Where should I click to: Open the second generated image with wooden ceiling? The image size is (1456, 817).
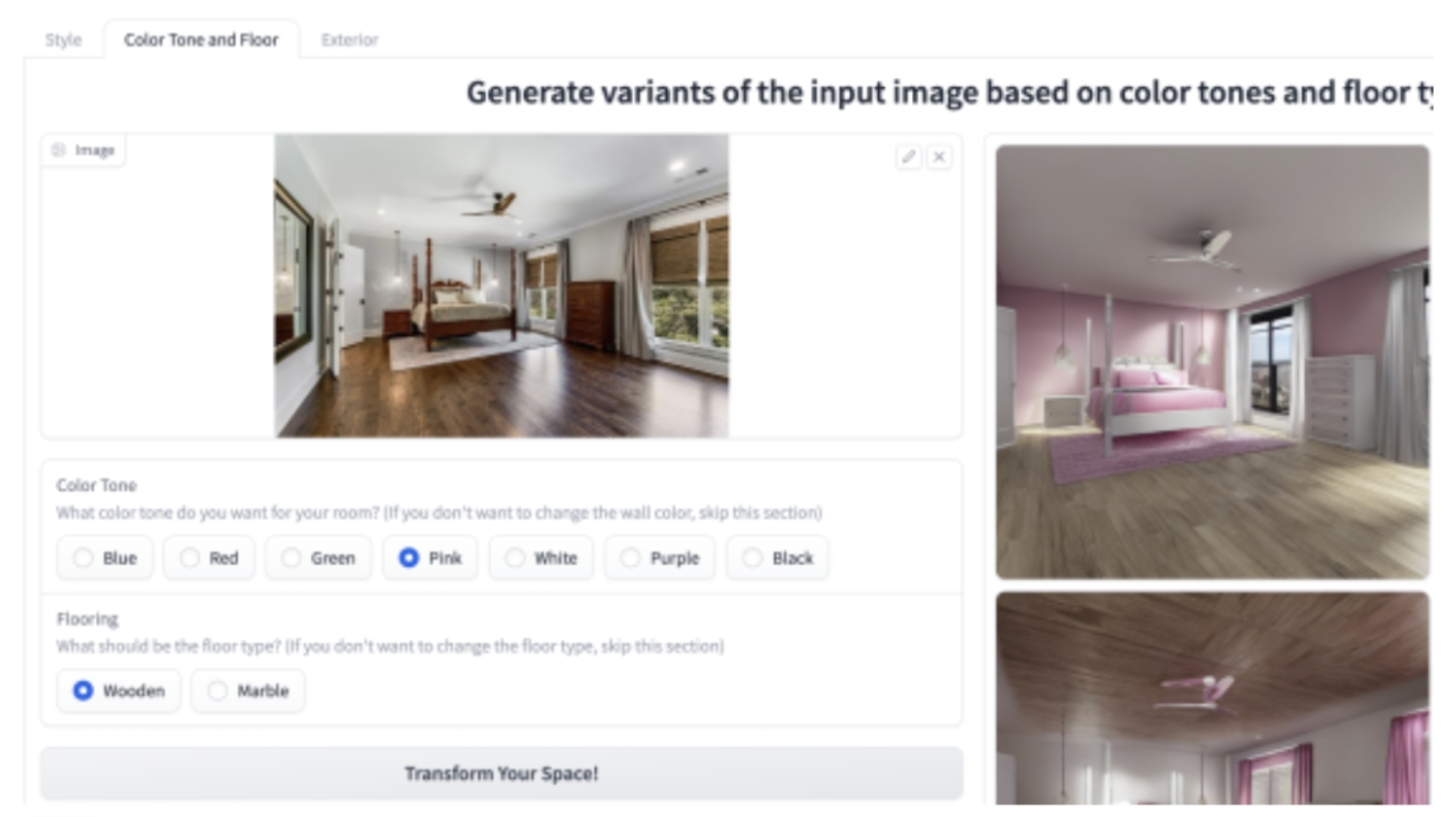[x=1212, y=698]
